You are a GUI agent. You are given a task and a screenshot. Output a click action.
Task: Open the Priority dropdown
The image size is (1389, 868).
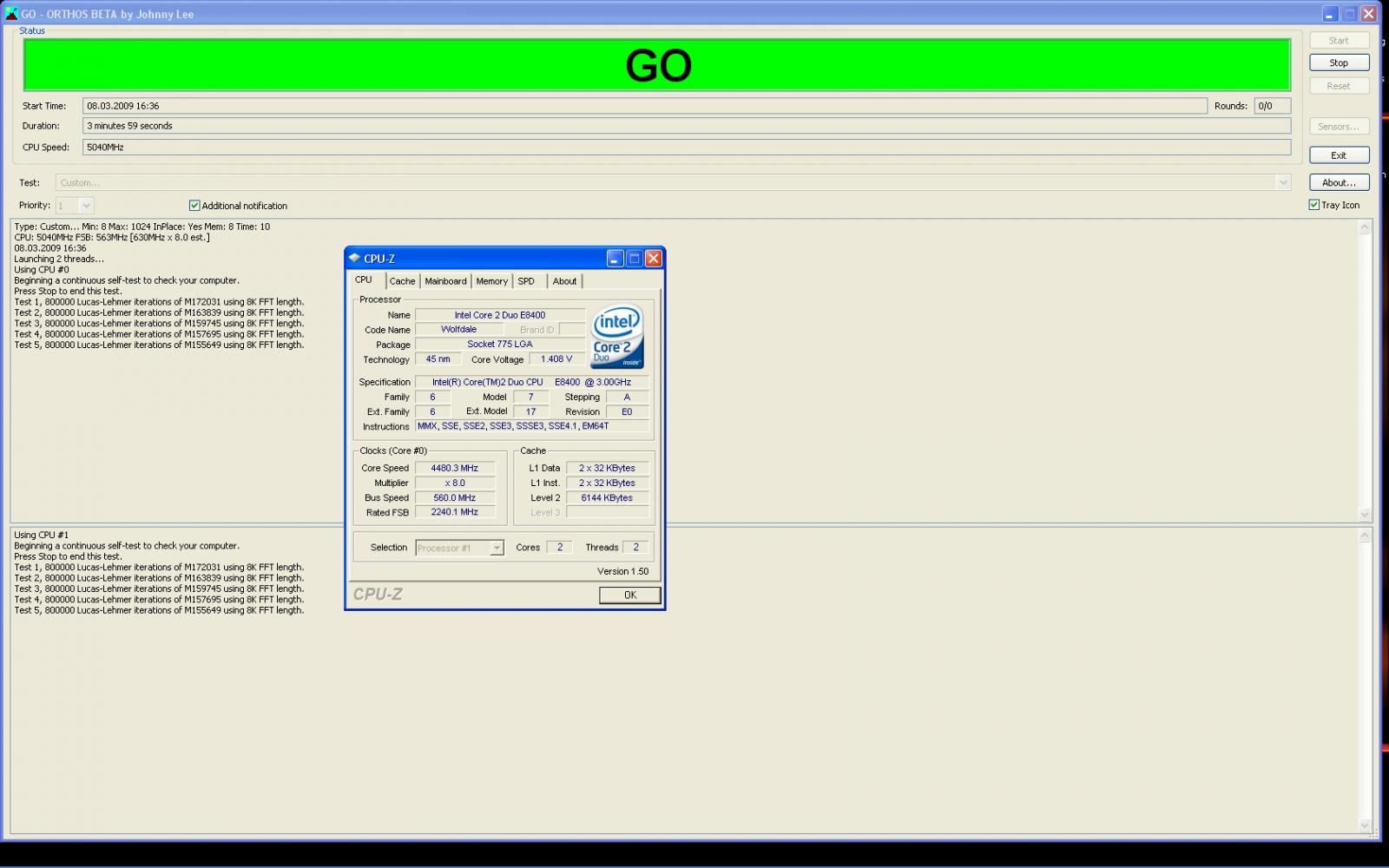pyautogui.click(x=86, y=206)
